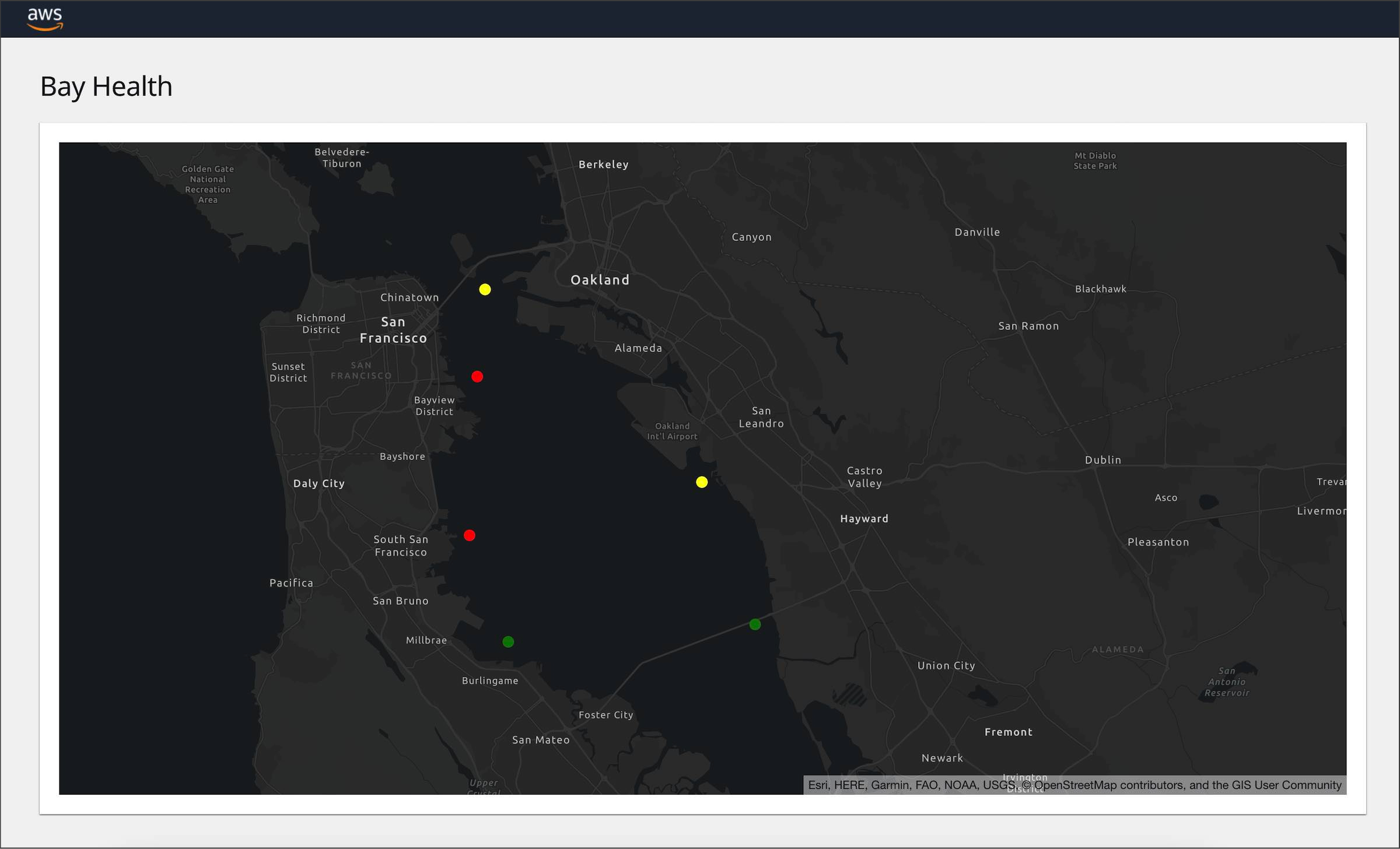Click the AWS logo in header
The height and width of the screenshot is (849, 1400).
45,18
